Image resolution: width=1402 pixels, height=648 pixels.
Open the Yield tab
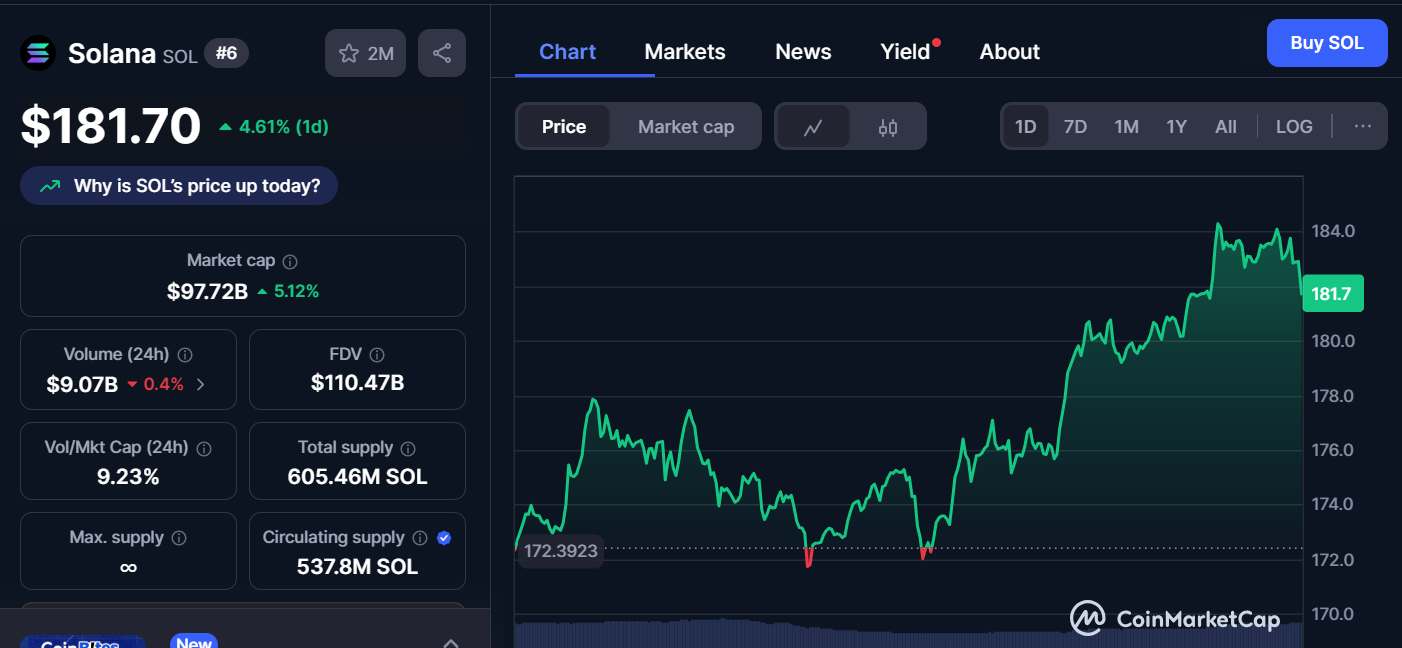pos(905,52)
